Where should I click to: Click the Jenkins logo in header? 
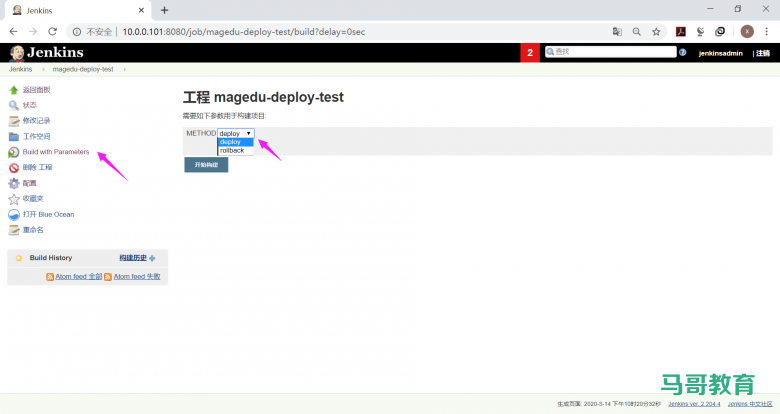click(46, 52)
